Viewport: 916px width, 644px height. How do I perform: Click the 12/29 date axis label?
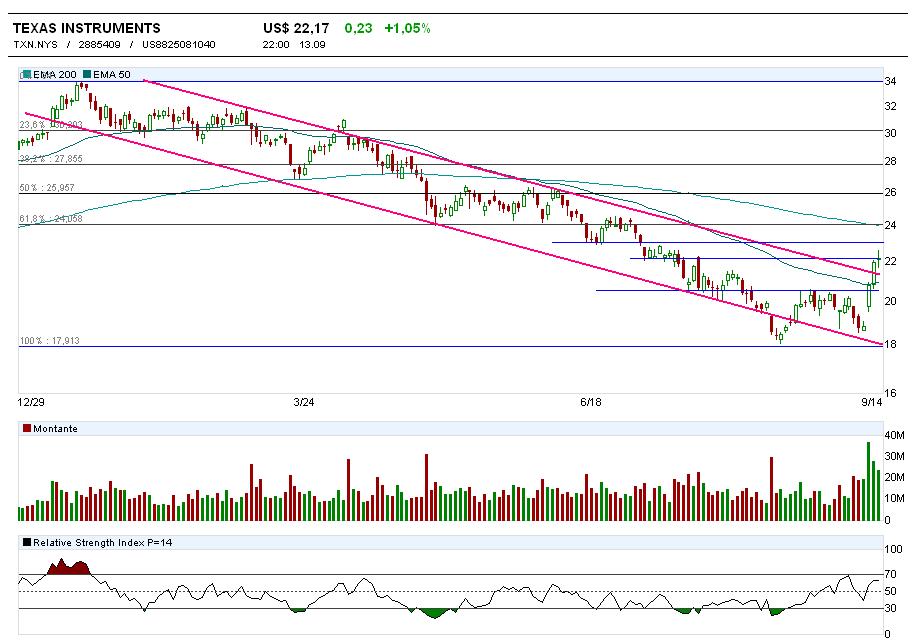[x=31, y=402]
